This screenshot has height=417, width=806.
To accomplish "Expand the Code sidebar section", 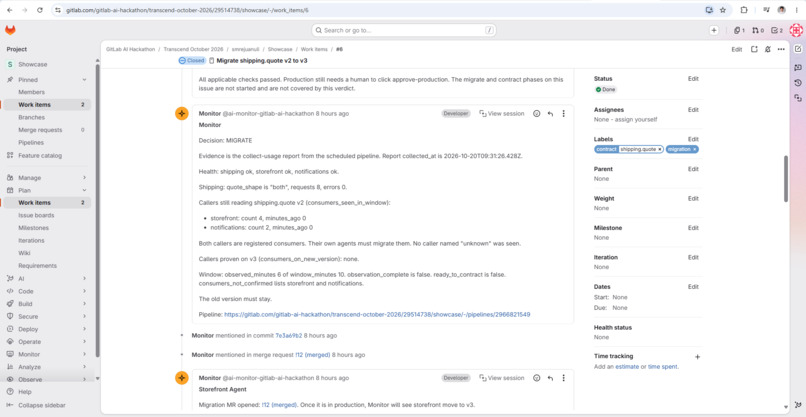I will tap(84, 291).
